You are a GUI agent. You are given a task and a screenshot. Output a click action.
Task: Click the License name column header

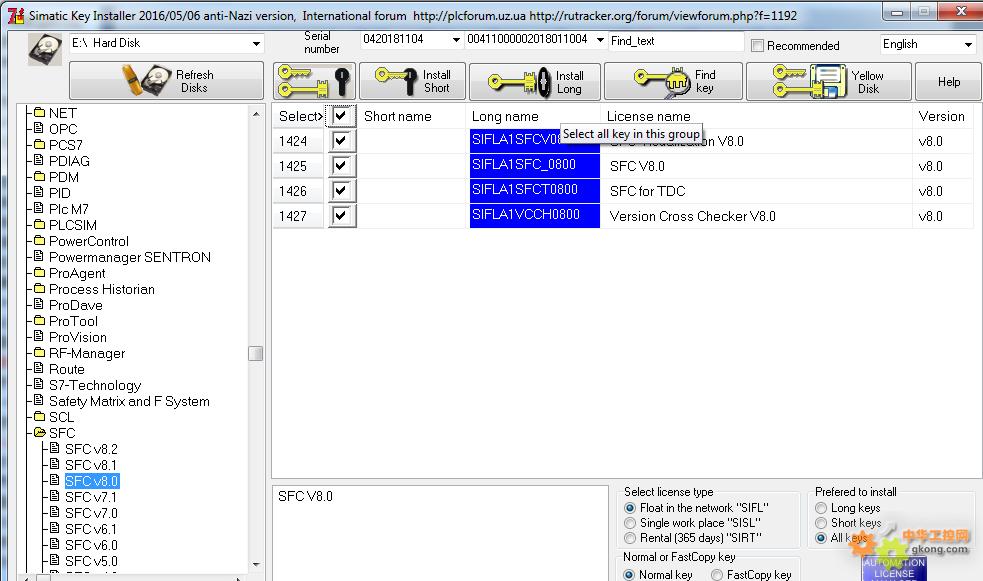(757, 116)
